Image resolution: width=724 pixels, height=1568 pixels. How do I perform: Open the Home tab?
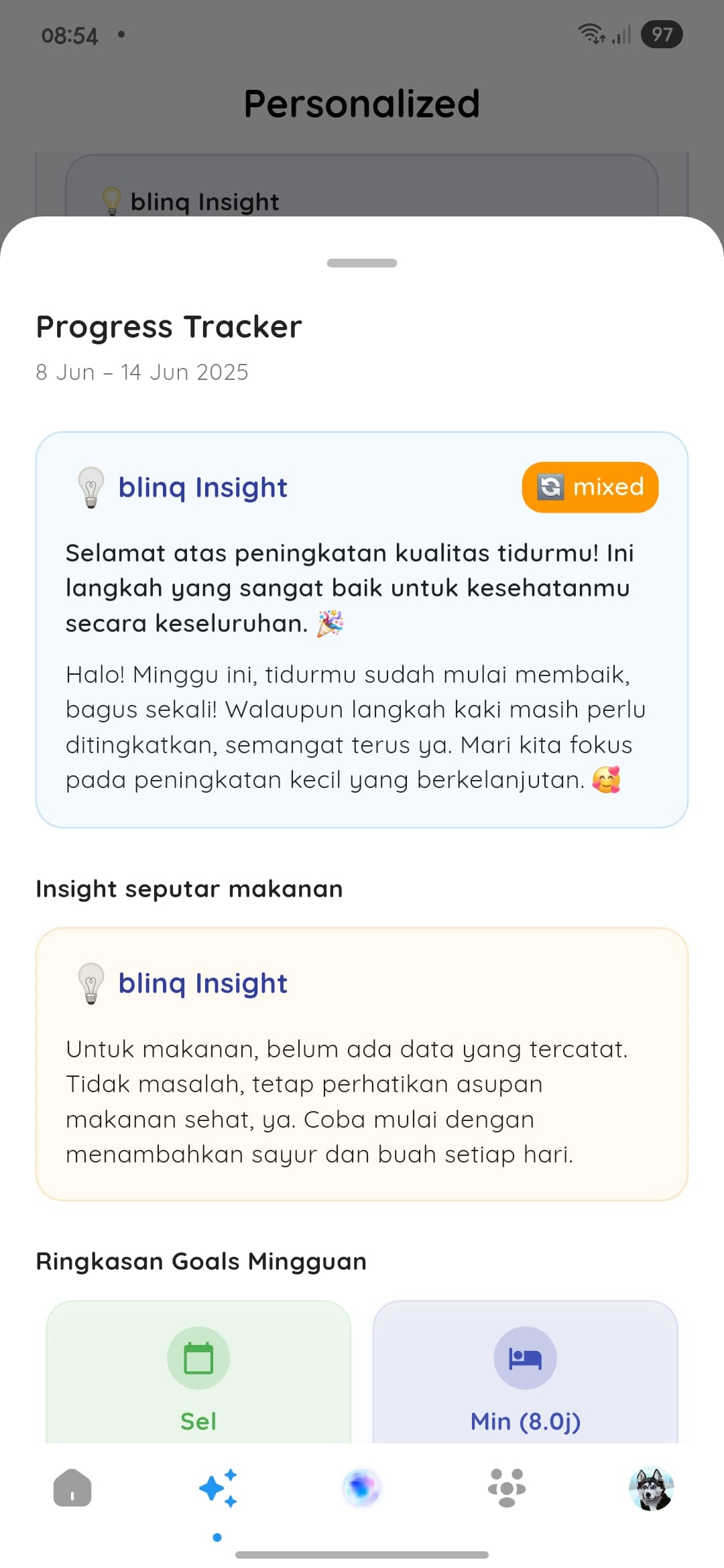point(72,1486)
